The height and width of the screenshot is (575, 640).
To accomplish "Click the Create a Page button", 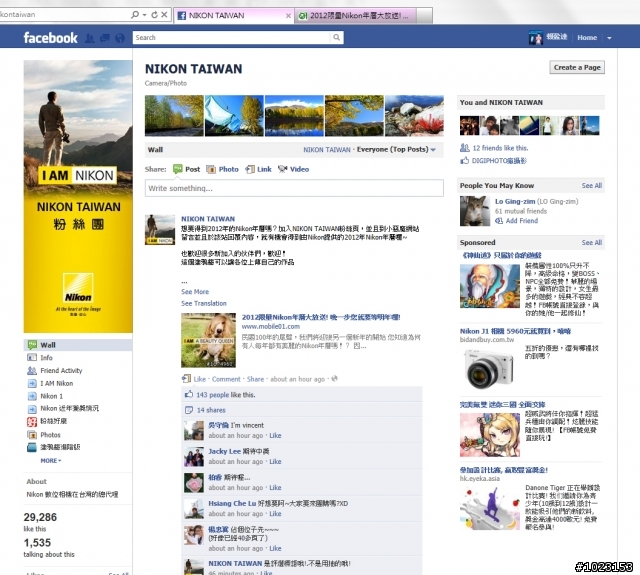I will 577,67.
